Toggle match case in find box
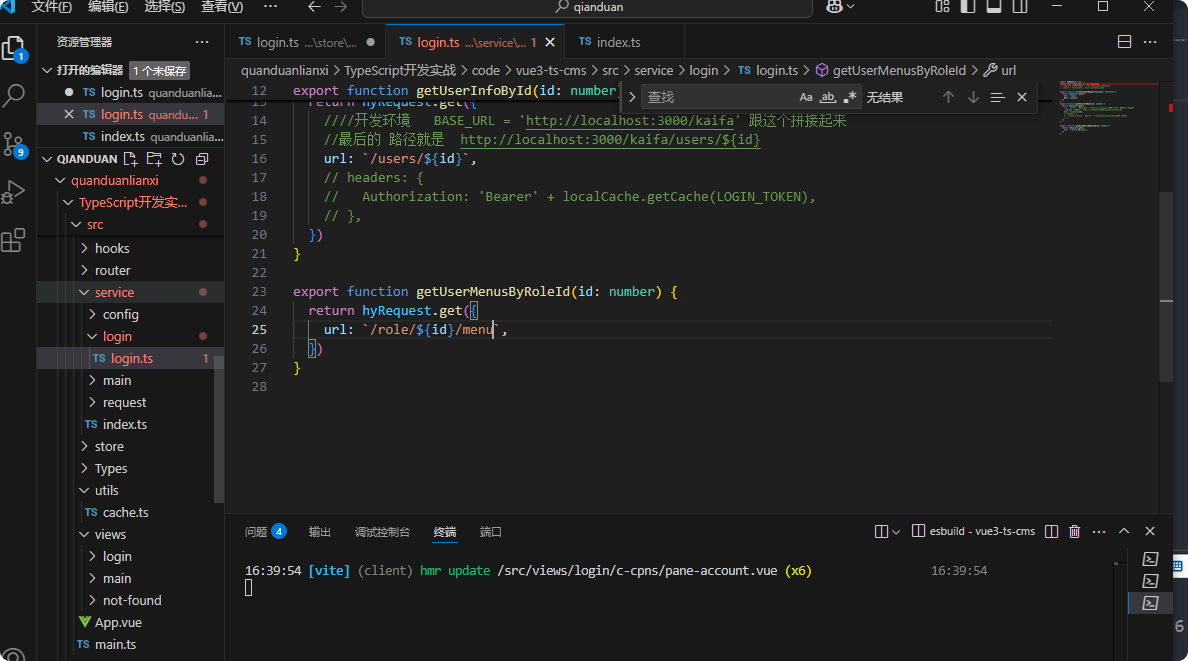Screen dimensions: 1188x661 (806, 97)
